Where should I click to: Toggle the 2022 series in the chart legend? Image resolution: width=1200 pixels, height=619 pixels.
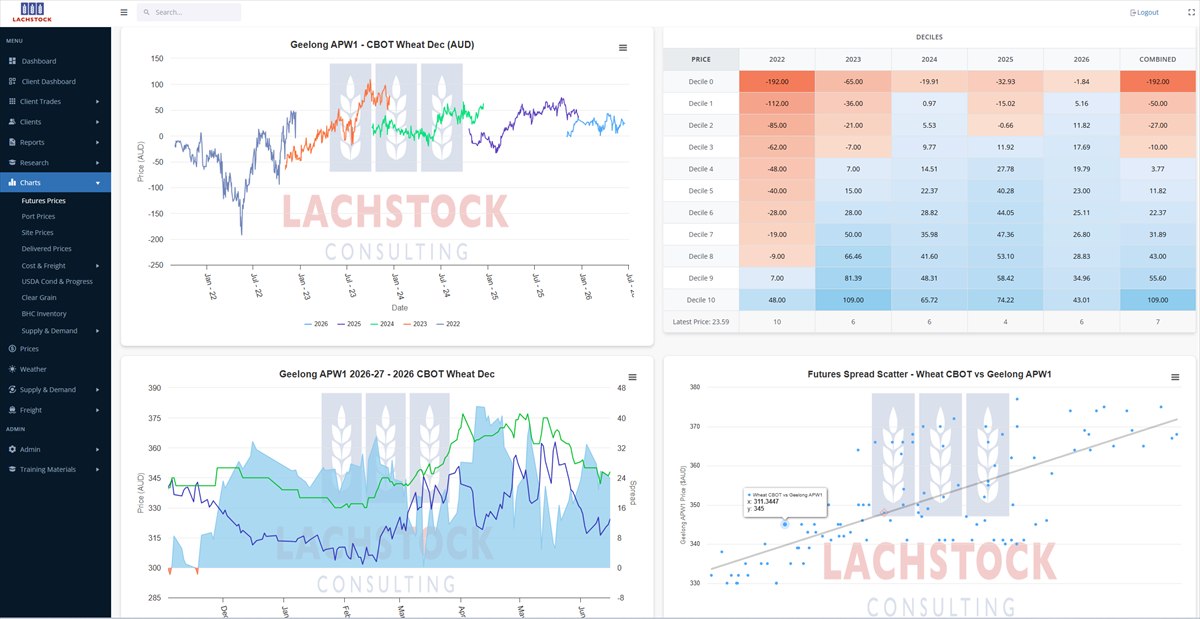[x=448, y=324]
